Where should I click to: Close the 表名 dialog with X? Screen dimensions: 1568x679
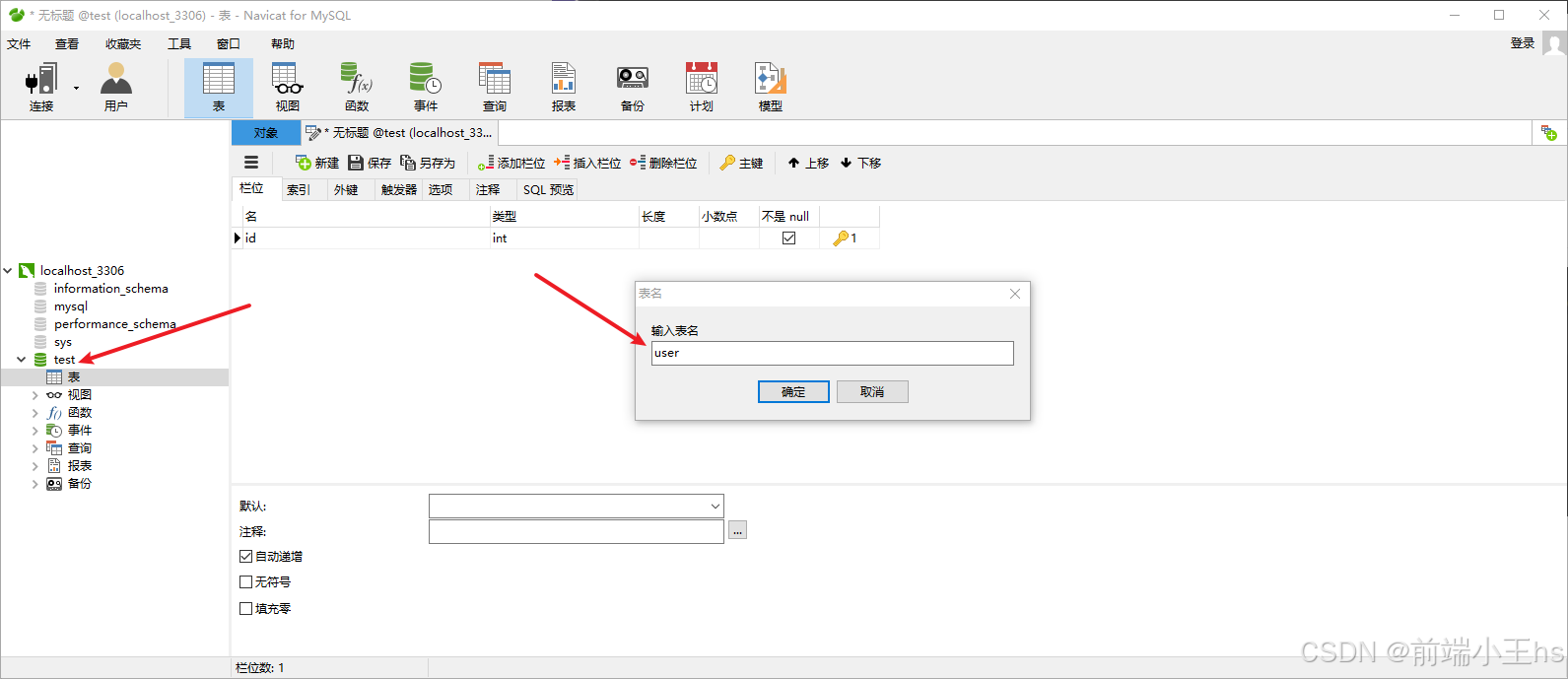(x=1015, y=294)
